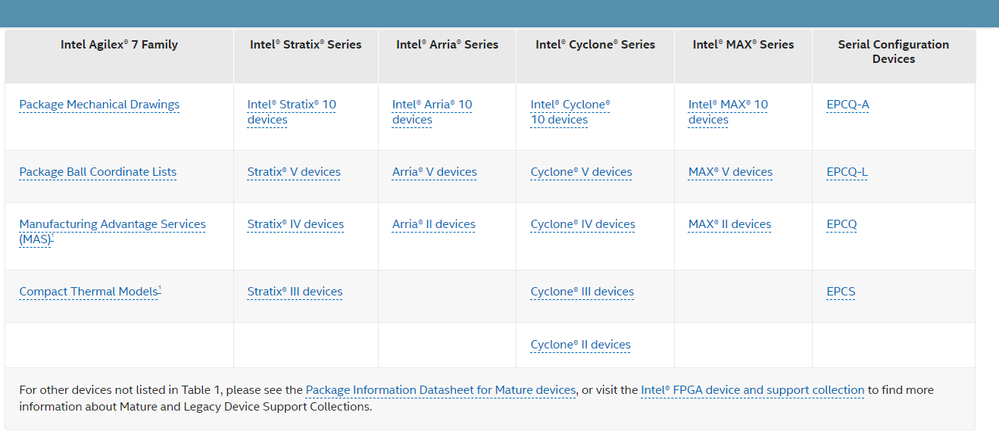The image size is (999, 447).
Task: Select MAX V devices link
Action: 730,172
